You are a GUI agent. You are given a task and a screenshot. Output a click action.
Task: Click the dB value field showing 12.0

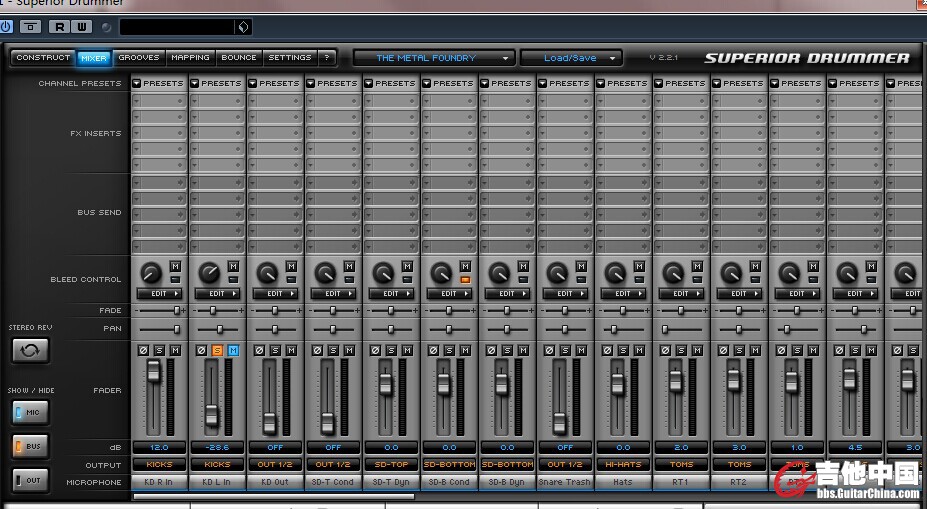(159, 448)
